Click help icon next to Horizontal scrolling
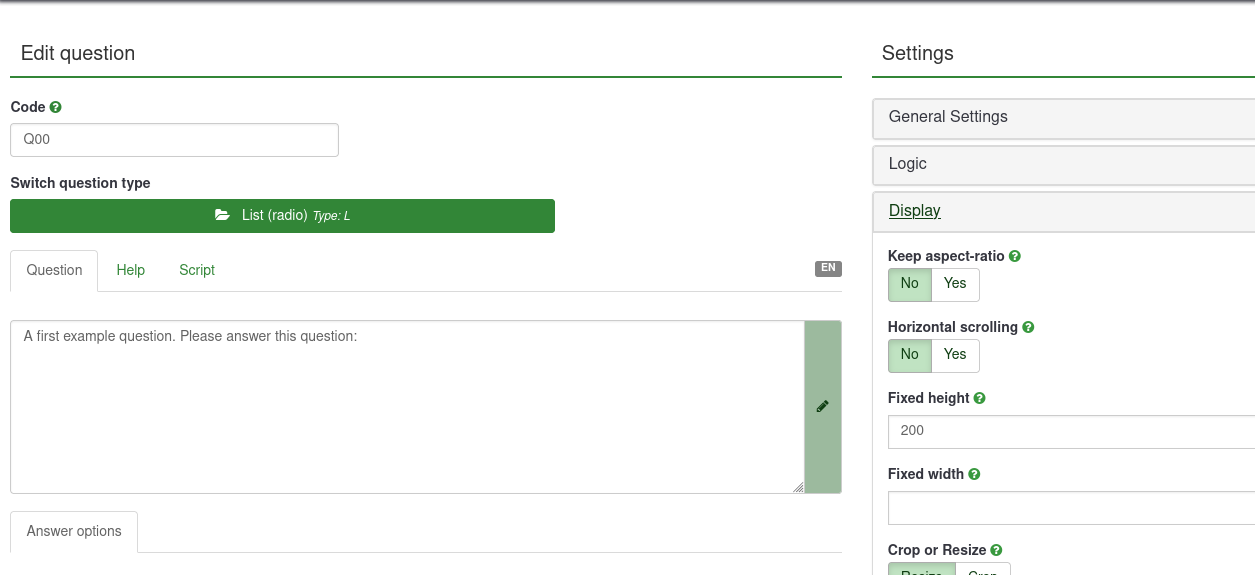 (x=1028, y=327)
